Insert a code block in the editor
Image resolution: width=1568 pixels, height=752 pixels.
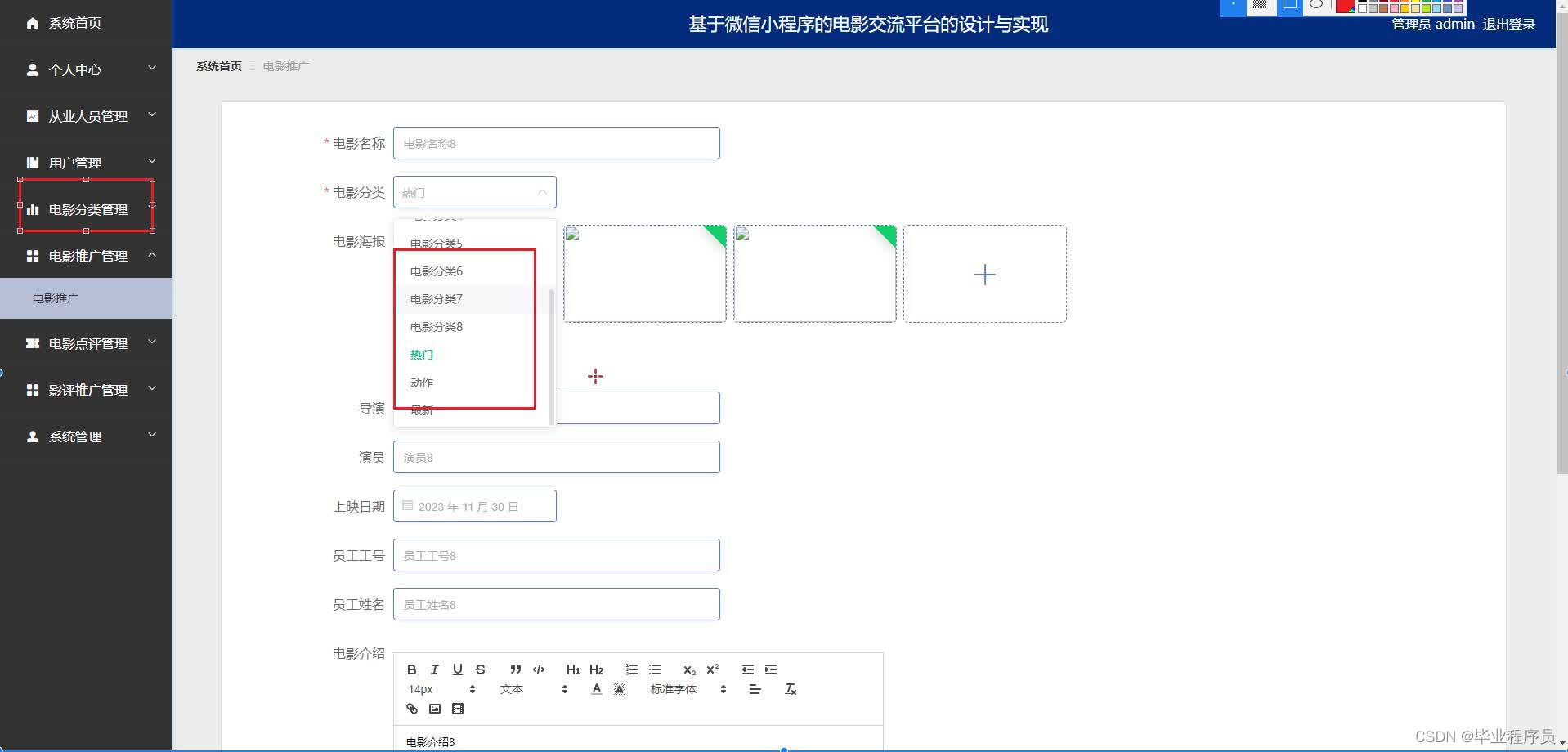tap(539, 669)
